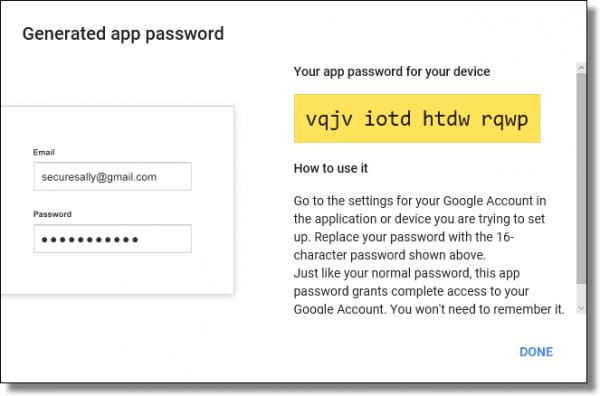The image size is (600, 396).
Task: Click the 'Just like your normal password' paragraph
Action: 429,291
